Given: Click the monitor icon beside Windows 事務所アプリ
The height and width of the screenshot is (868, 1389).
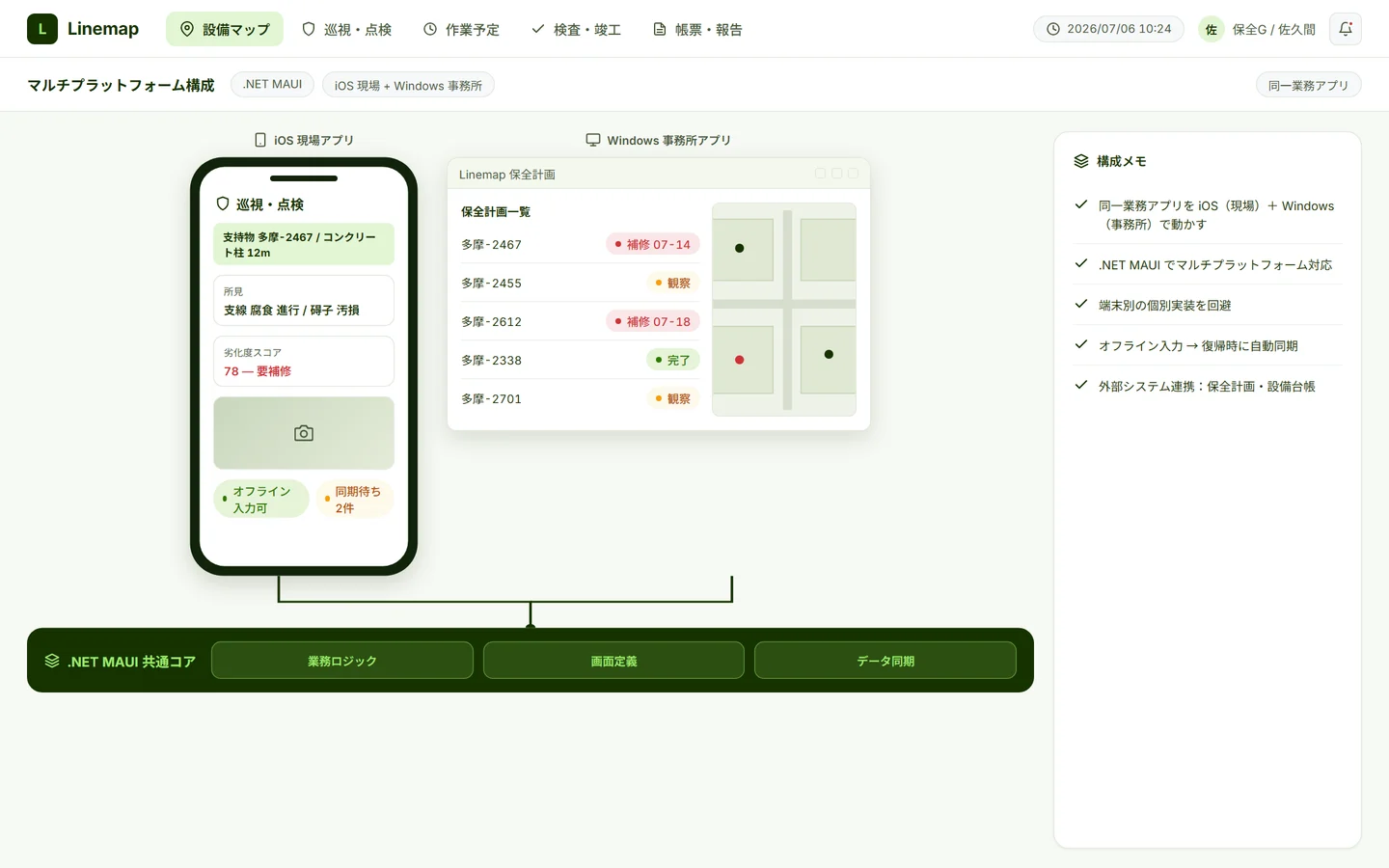Looking at the screenshot, I should pyautogui.click(x=593, y=140).
